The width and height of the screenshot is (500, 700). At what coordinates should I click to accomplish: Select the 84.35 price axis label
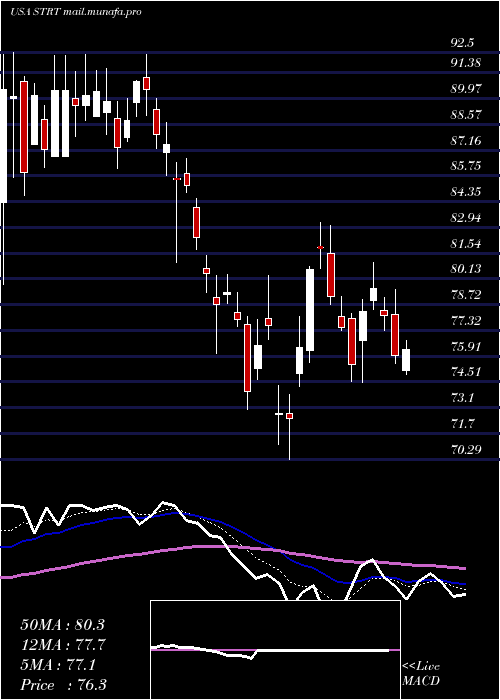pos(465,192)
